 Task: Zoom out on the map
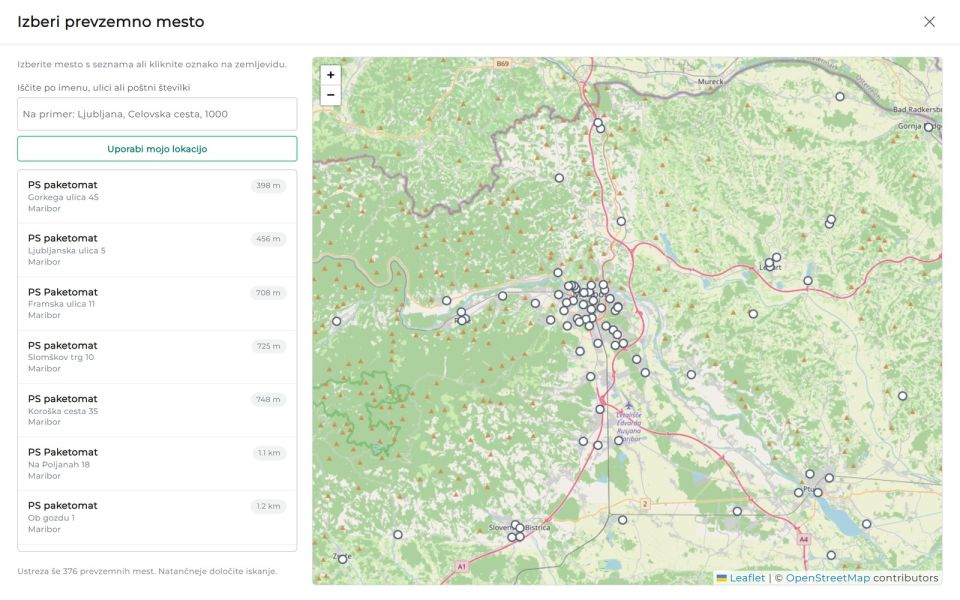pyautogui.click(x=331, y=95)
